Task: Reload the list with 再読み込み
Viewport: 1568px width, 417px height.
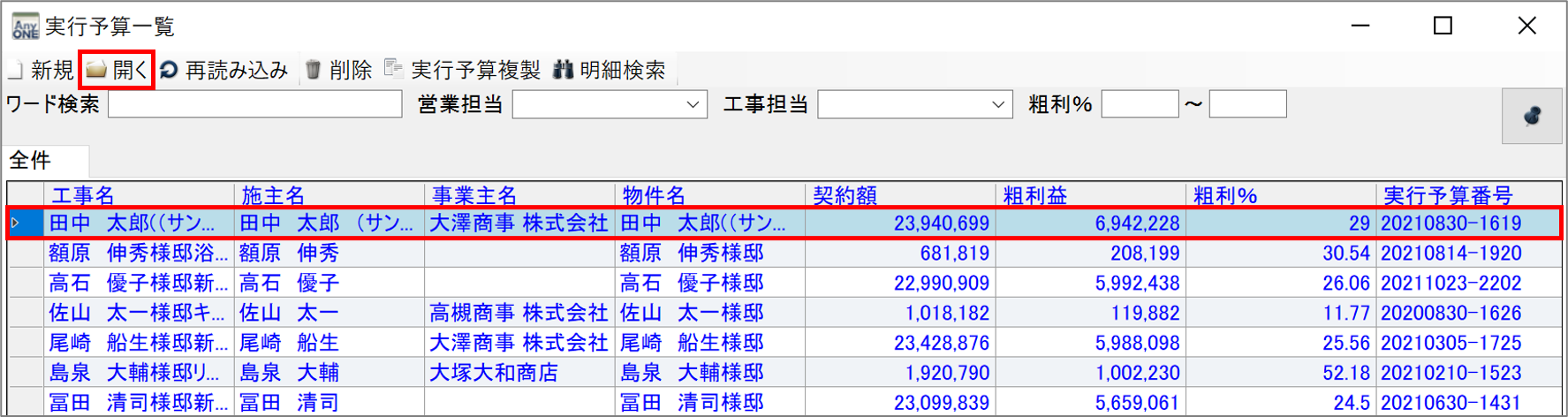Action: point(169,70)
